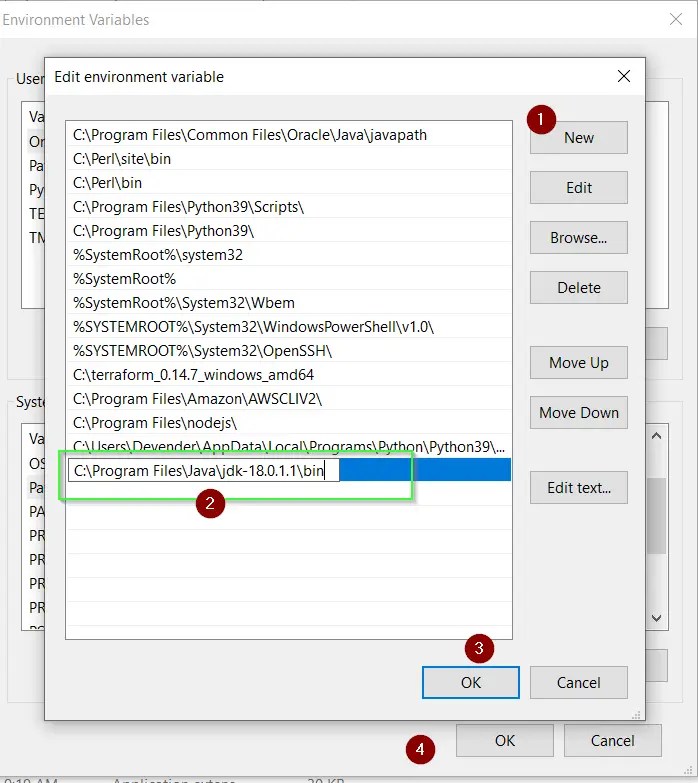Click the New button
The image size is (698, 783).
pyautogui.click(x=578, y=137)
